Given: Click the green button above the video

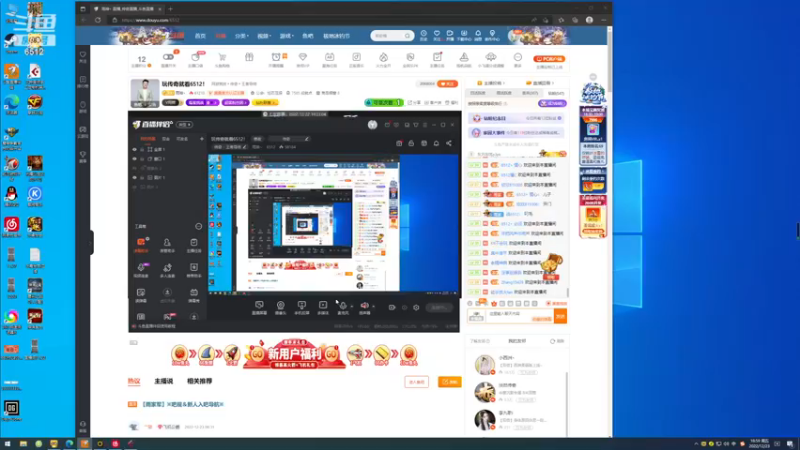Looking at the screenshot, I should tap(384, 103).
